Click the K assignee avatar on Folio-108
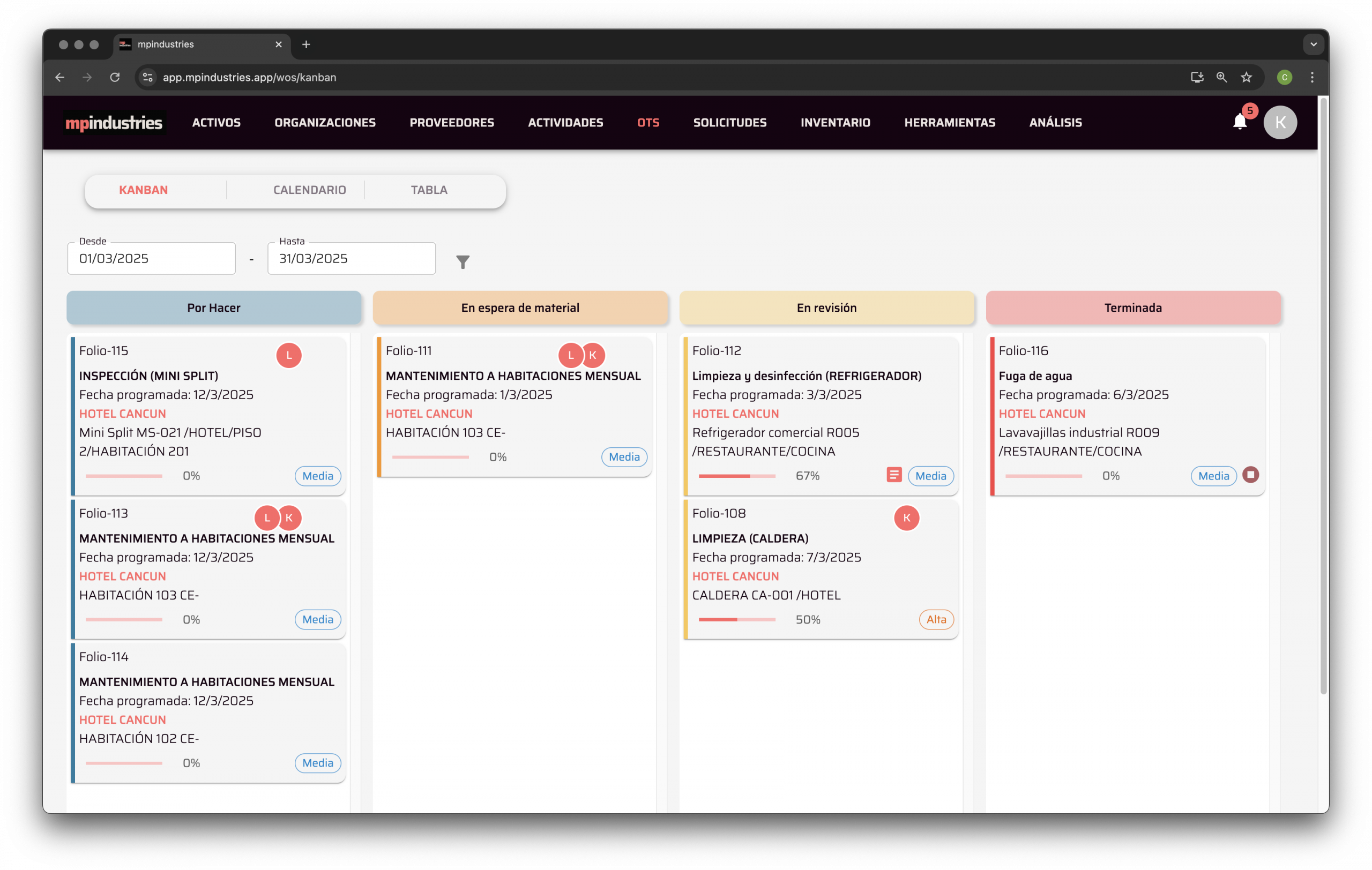Viewport: 1372px width, 870px height. 906,517
